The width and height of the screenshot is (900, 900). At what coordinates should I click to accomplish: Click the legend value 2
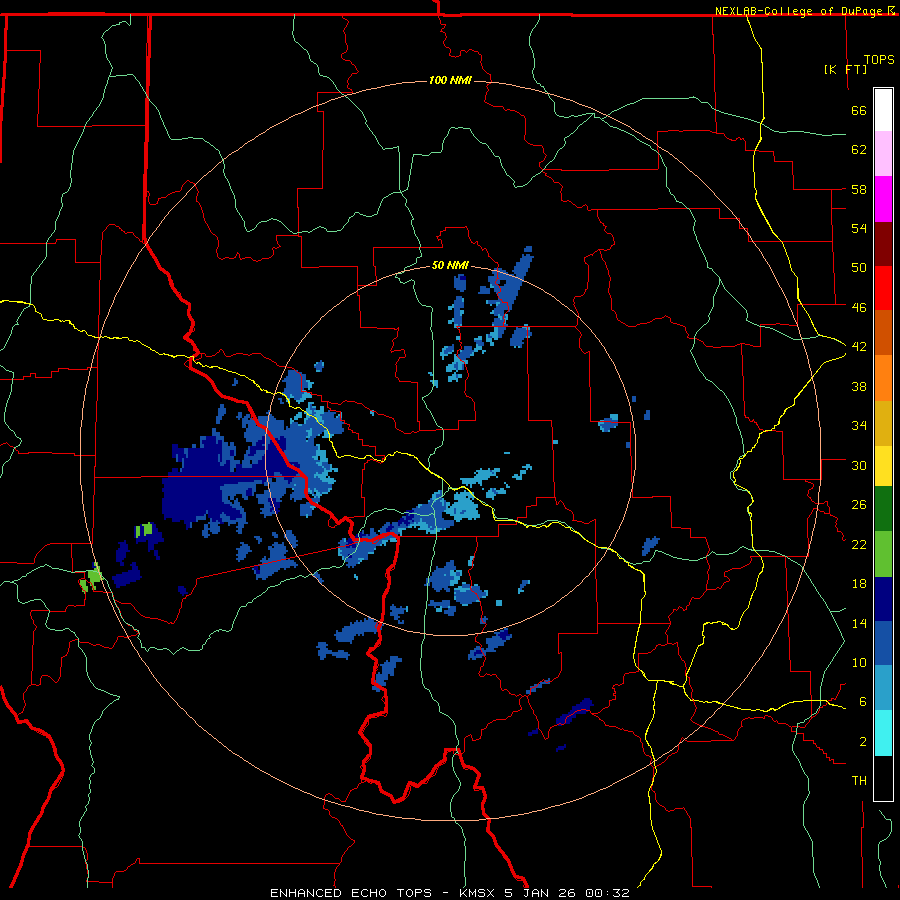(863, 741)
